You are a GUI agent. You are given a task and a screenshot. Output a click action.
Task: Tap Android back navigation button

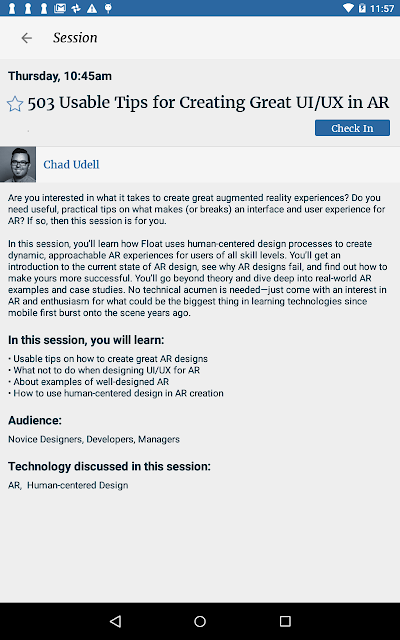(116, 621)
